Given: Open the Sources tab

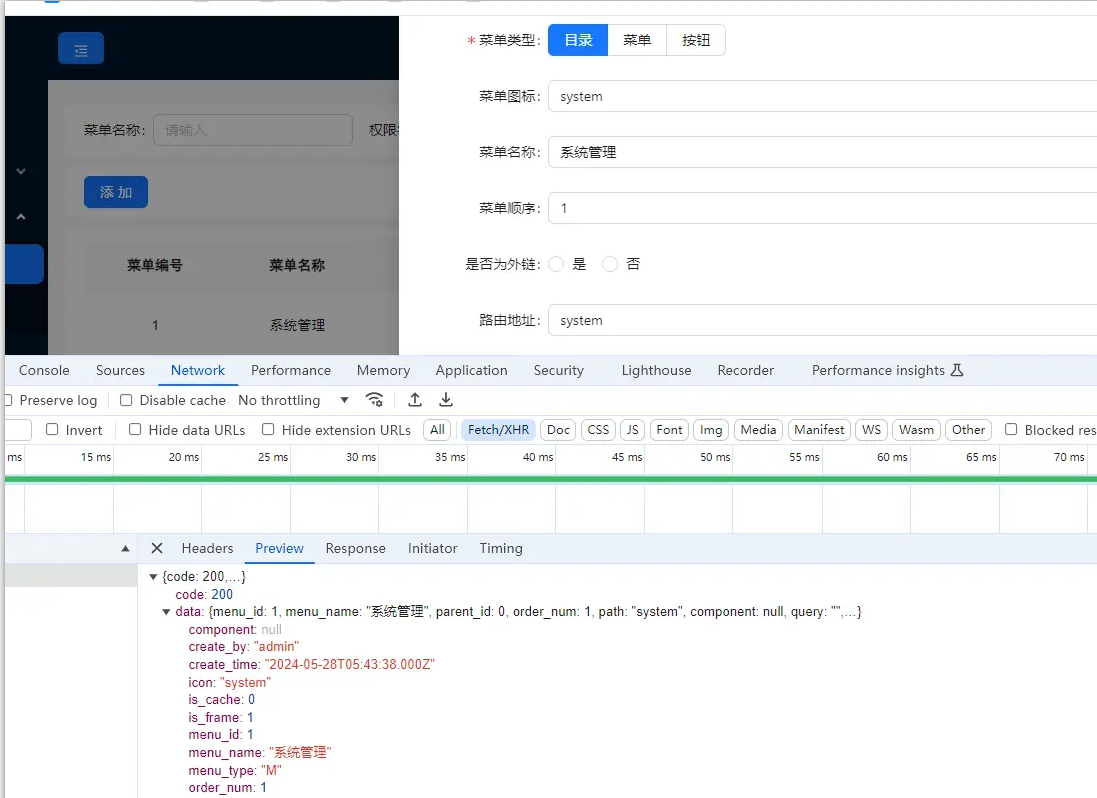Looking at the screenshot, I should (x=120, y=370).
